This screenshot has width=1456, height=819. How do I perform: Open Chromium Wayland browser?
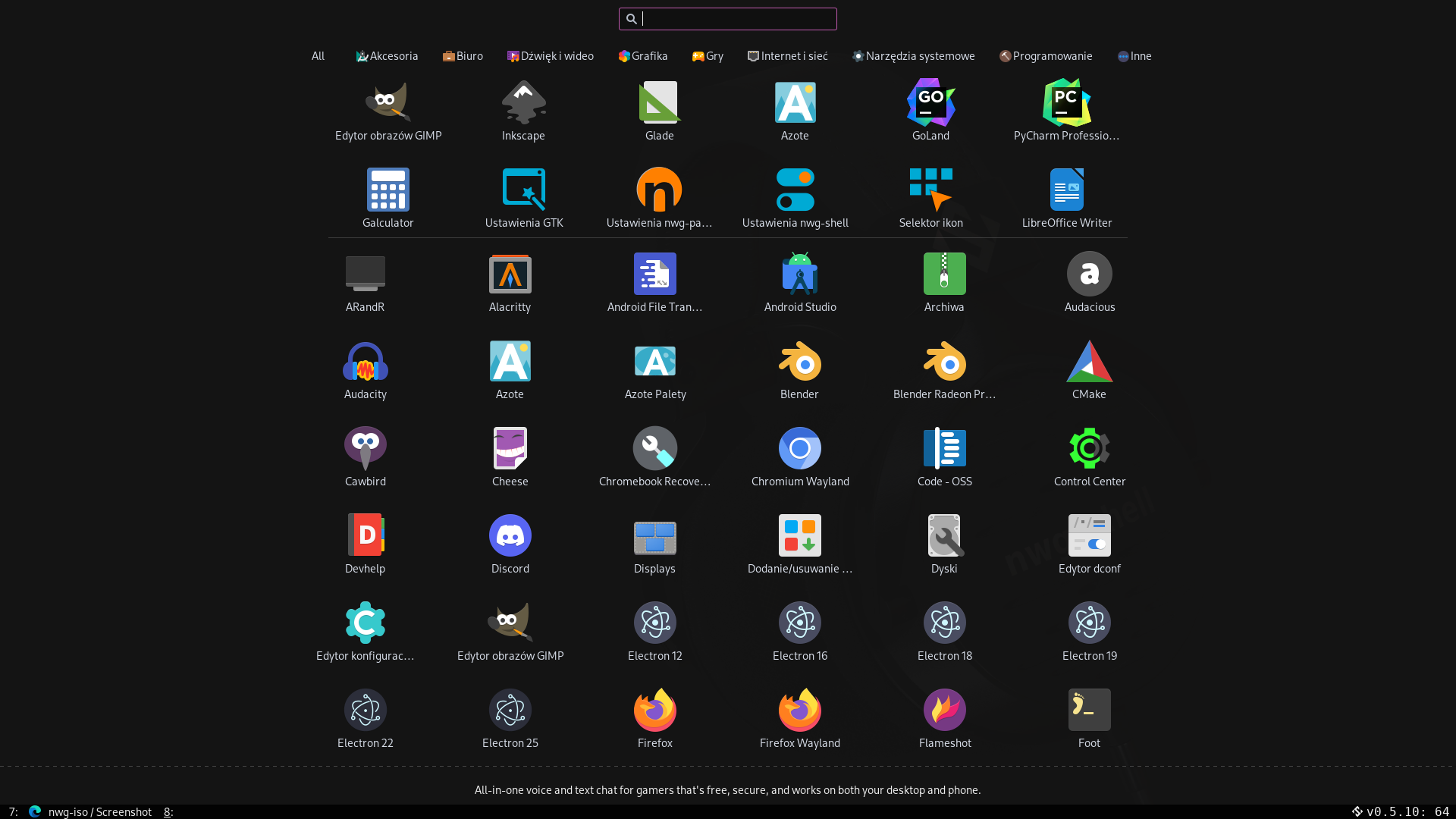(800, 449)
